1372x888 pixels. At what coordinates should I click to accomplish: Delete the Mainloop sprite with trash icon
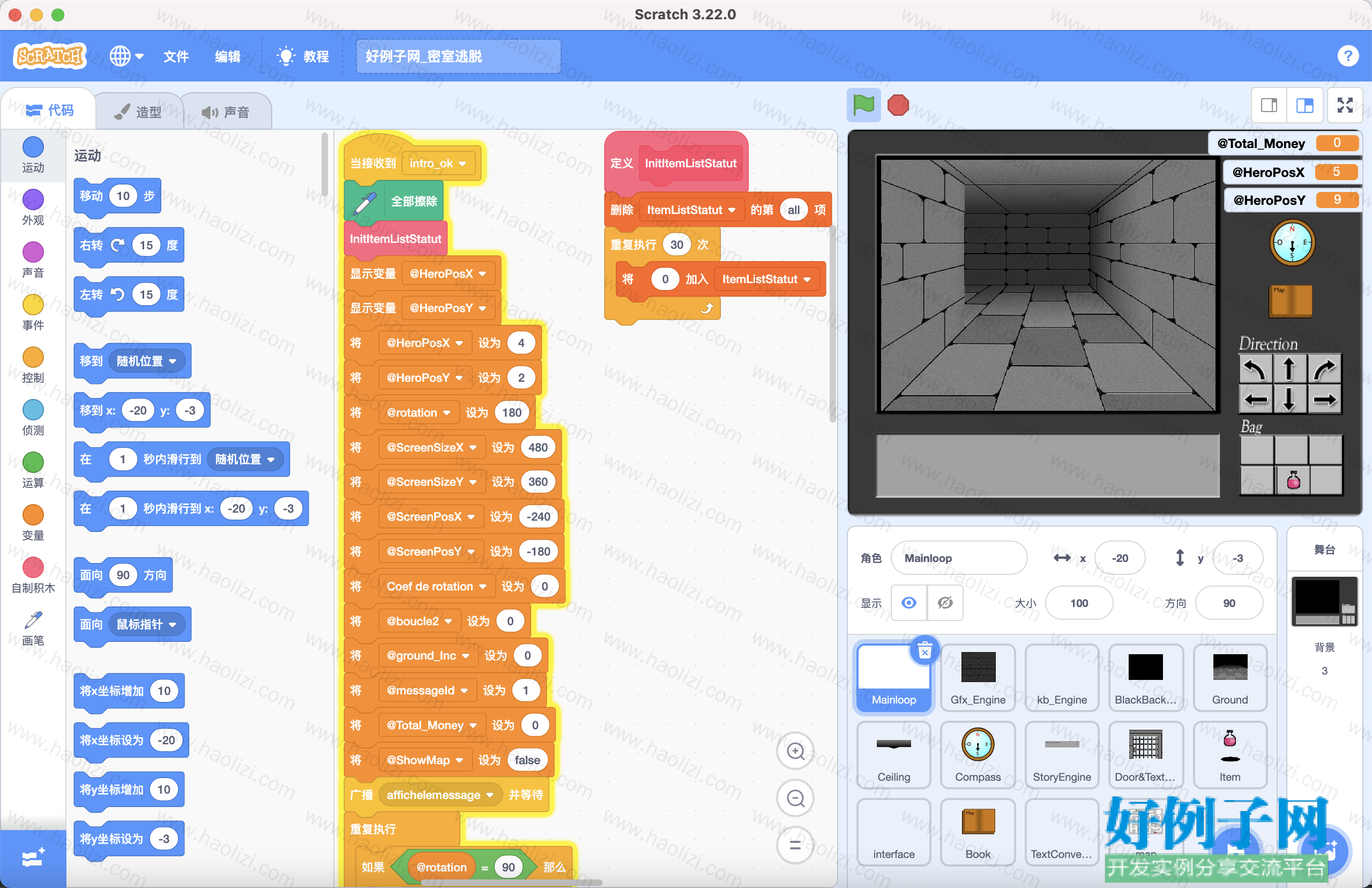tap(924, 650)
